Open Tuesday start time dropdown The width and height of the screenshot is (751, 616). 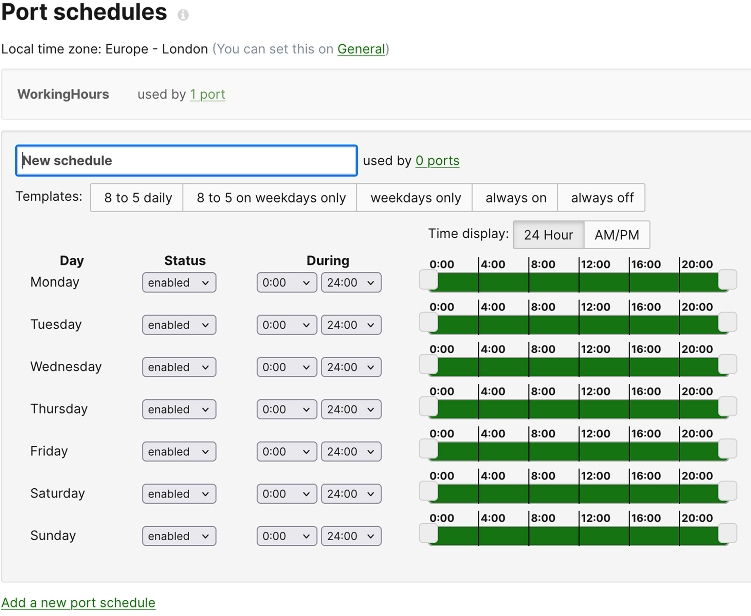[x=286, y=325]
